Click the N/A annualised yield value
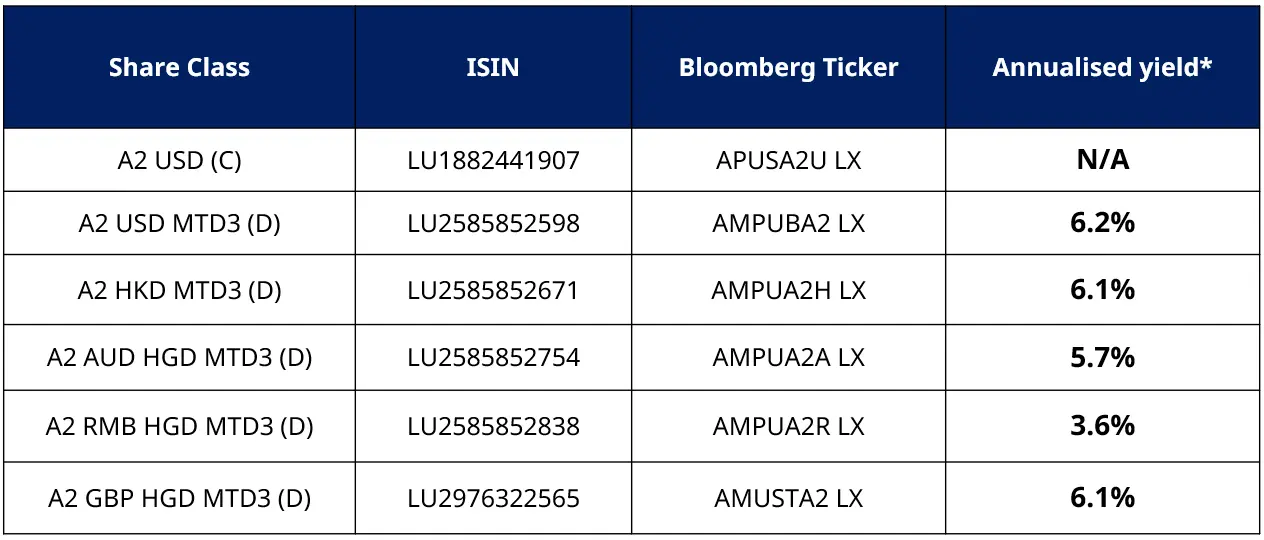The image size is (1264, 540). [x=1102, y=160]
